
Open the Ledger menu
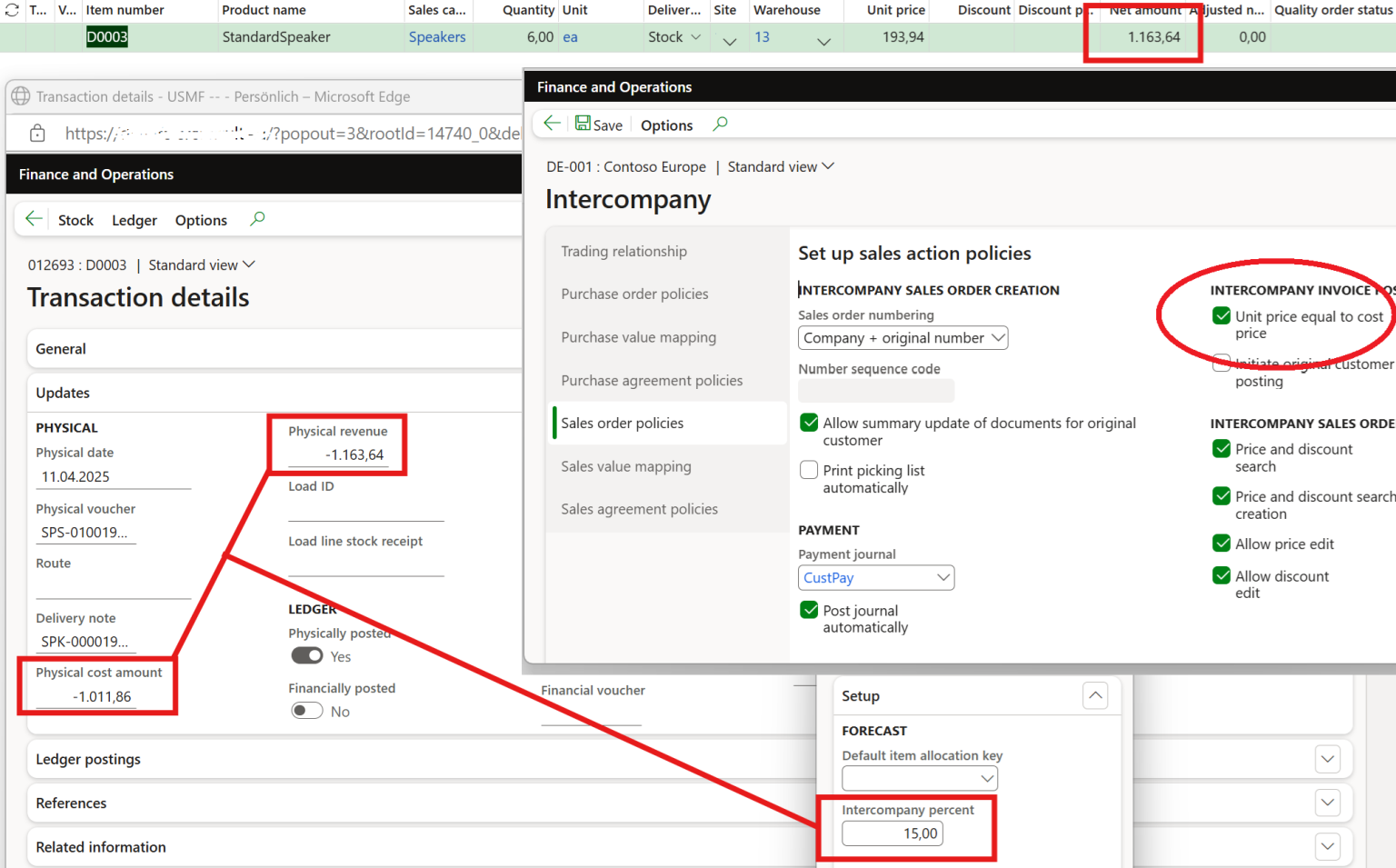[x=134, y=220]
